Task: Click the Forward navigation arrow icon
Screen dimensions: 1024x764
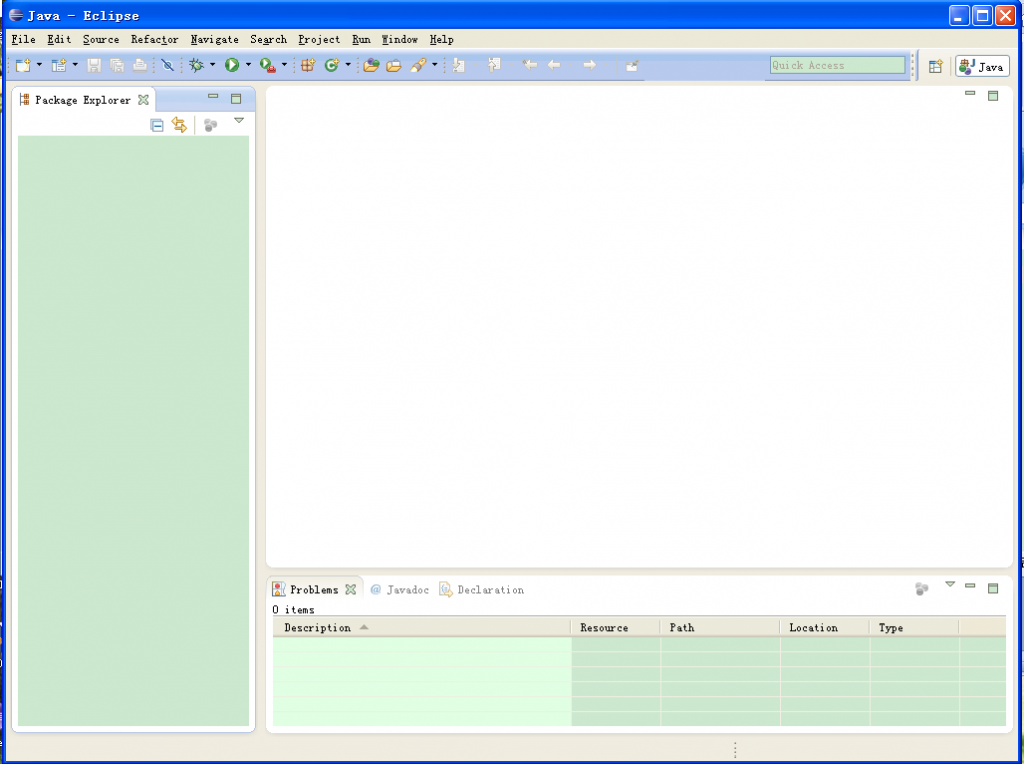Action: coord(589,65)
